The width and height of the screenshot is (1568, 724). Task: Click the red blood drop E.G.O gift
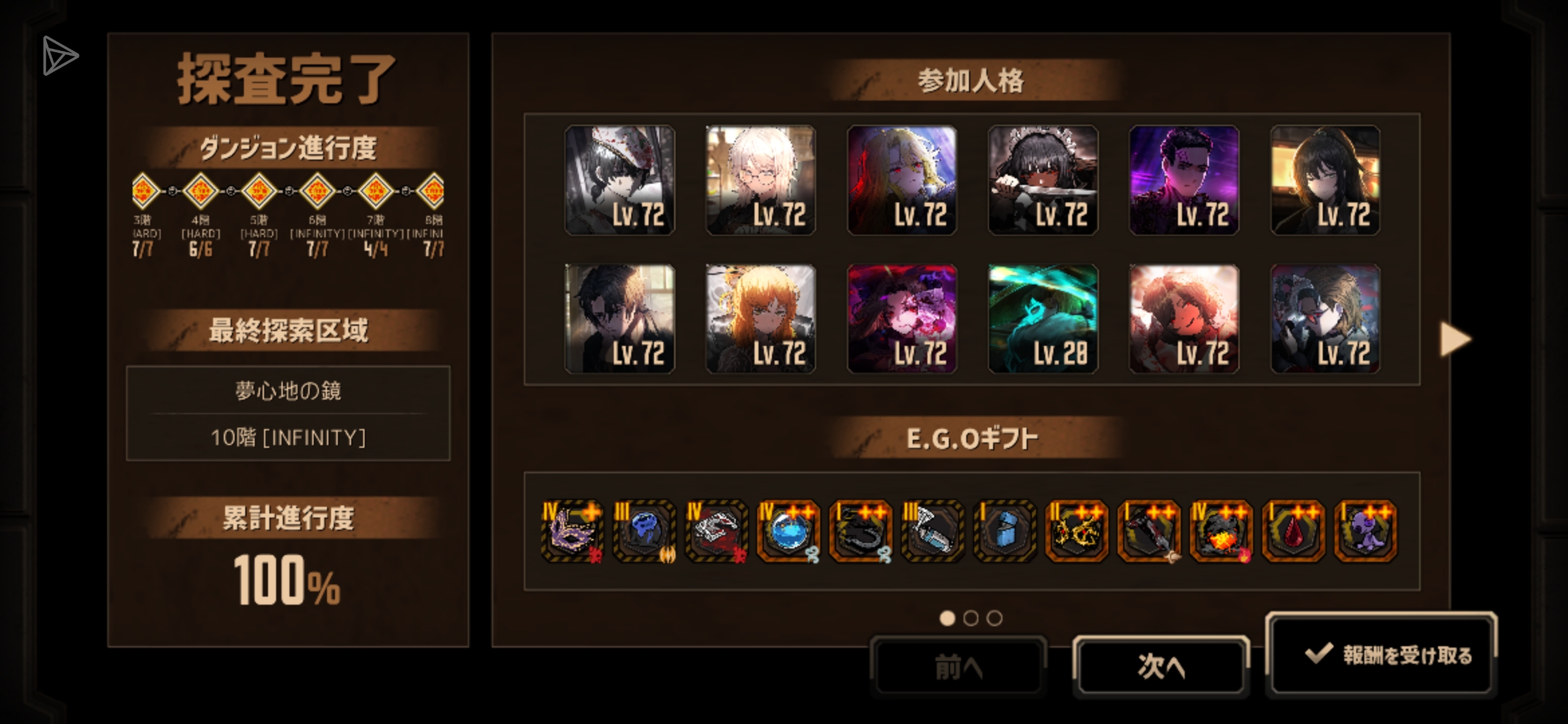(1293, 532)
